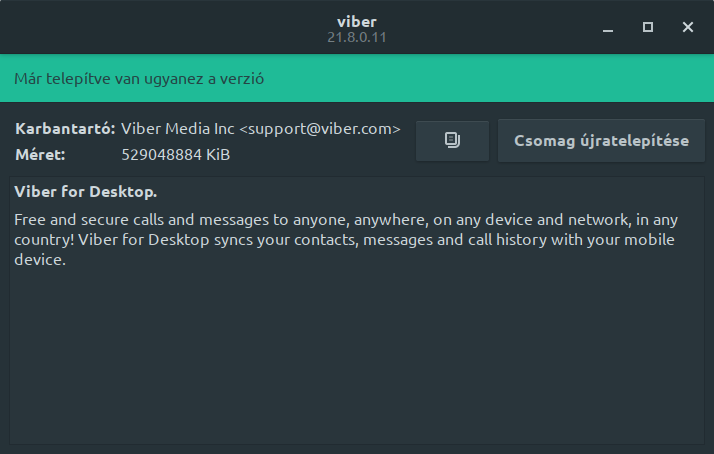Minimize the viber installer window
The image size is (714, 454).
point(608,27)
